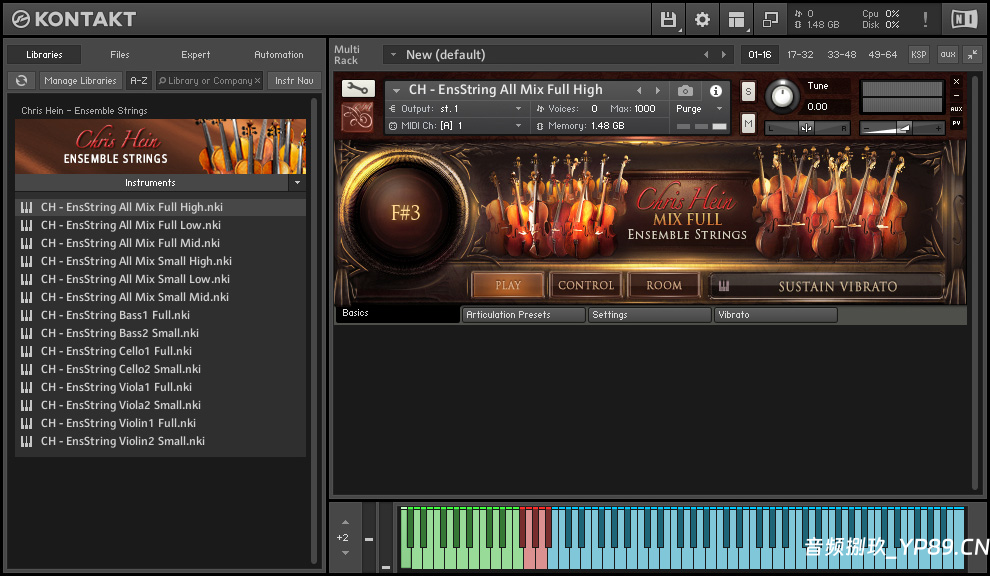
Task: Open Kontakt options with the gear icon
Action: point(702,19)
